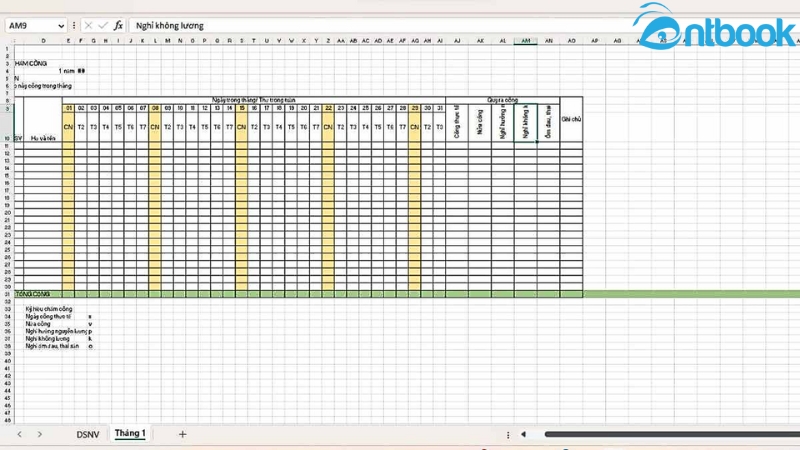
Task: Click the day '15' yellow header cell
Action: click(x=242, y=108)
